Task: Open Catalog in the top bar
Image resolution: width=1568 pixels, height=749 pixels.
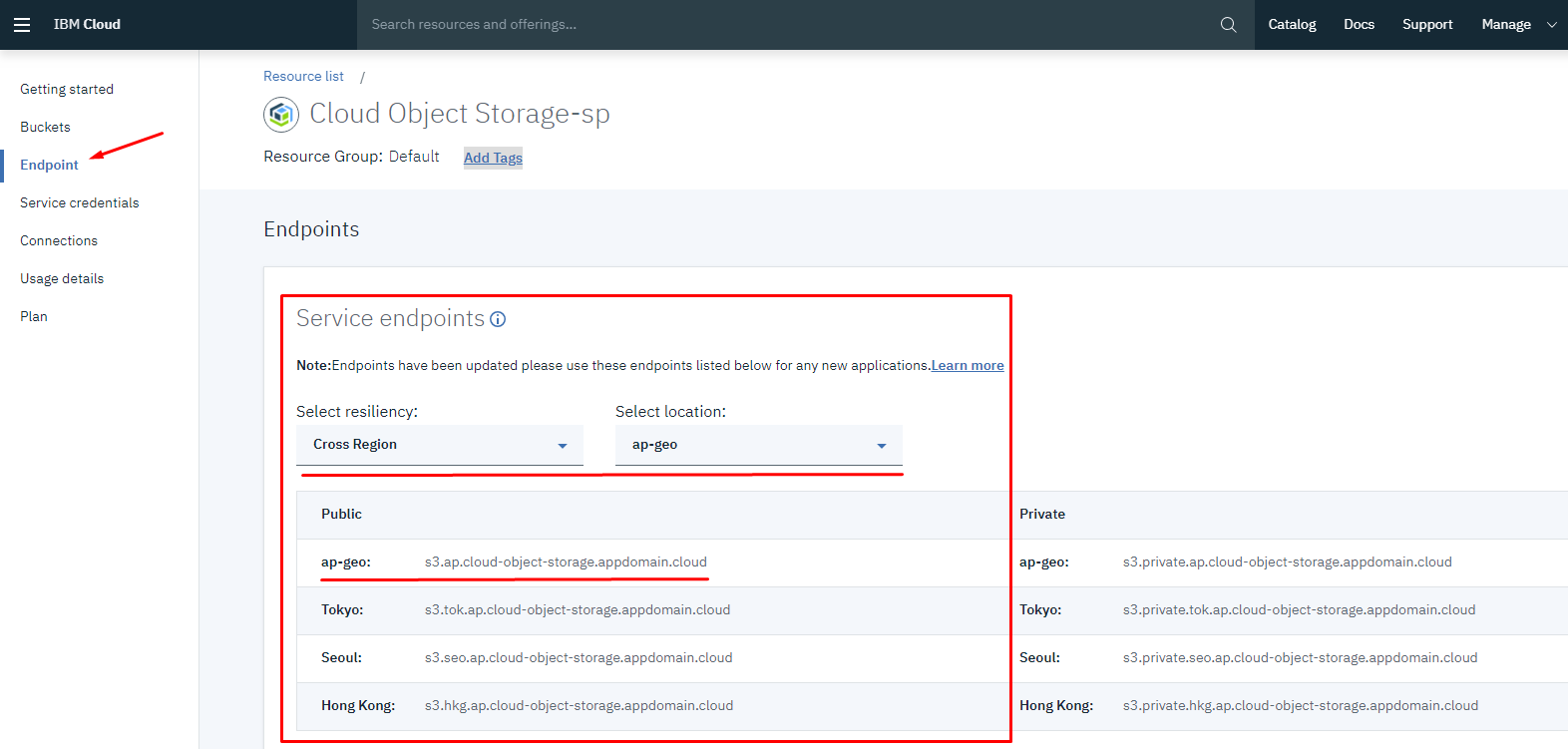Action: tap(1292, 25)
